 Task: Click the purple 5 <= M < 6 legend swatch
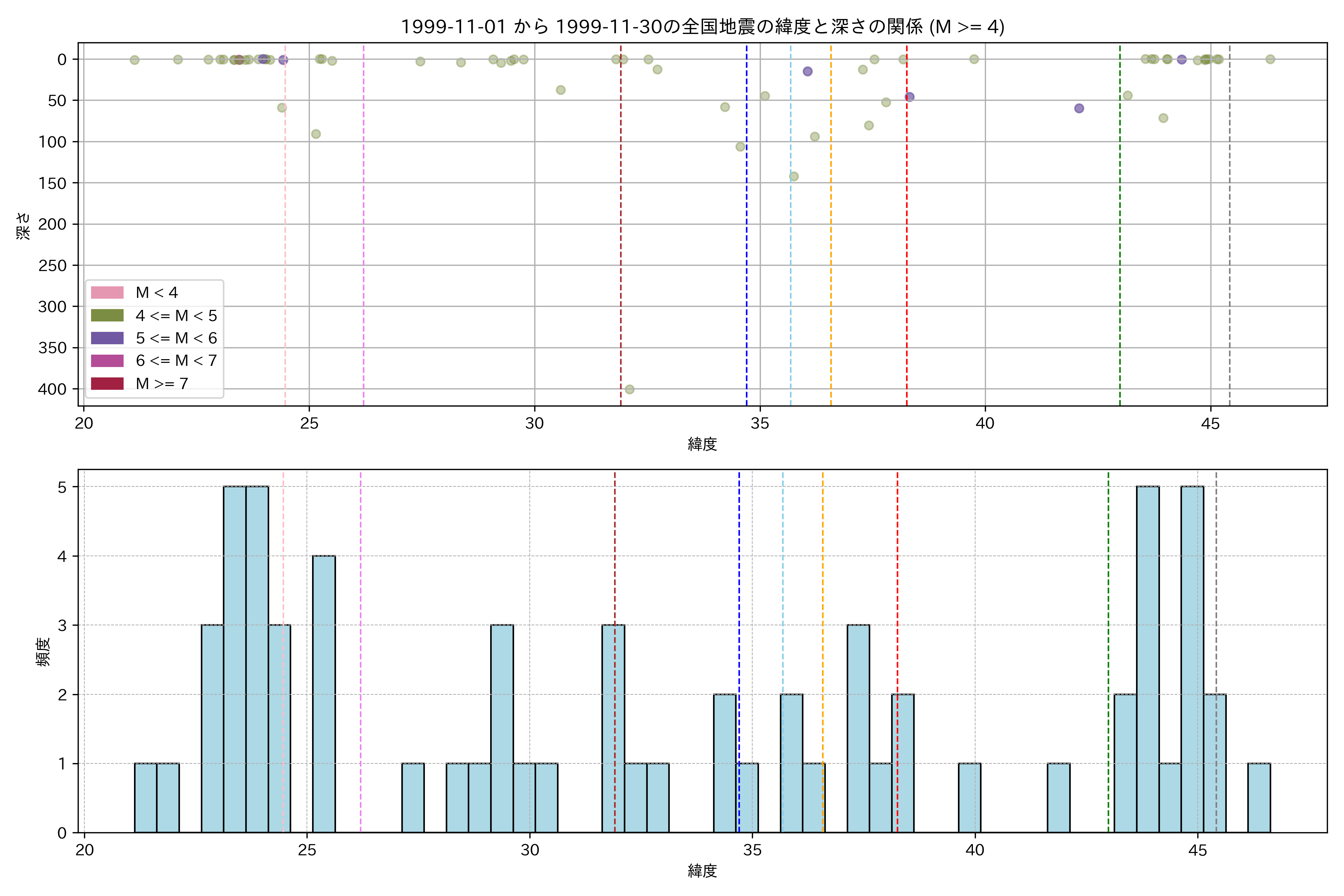107,338
